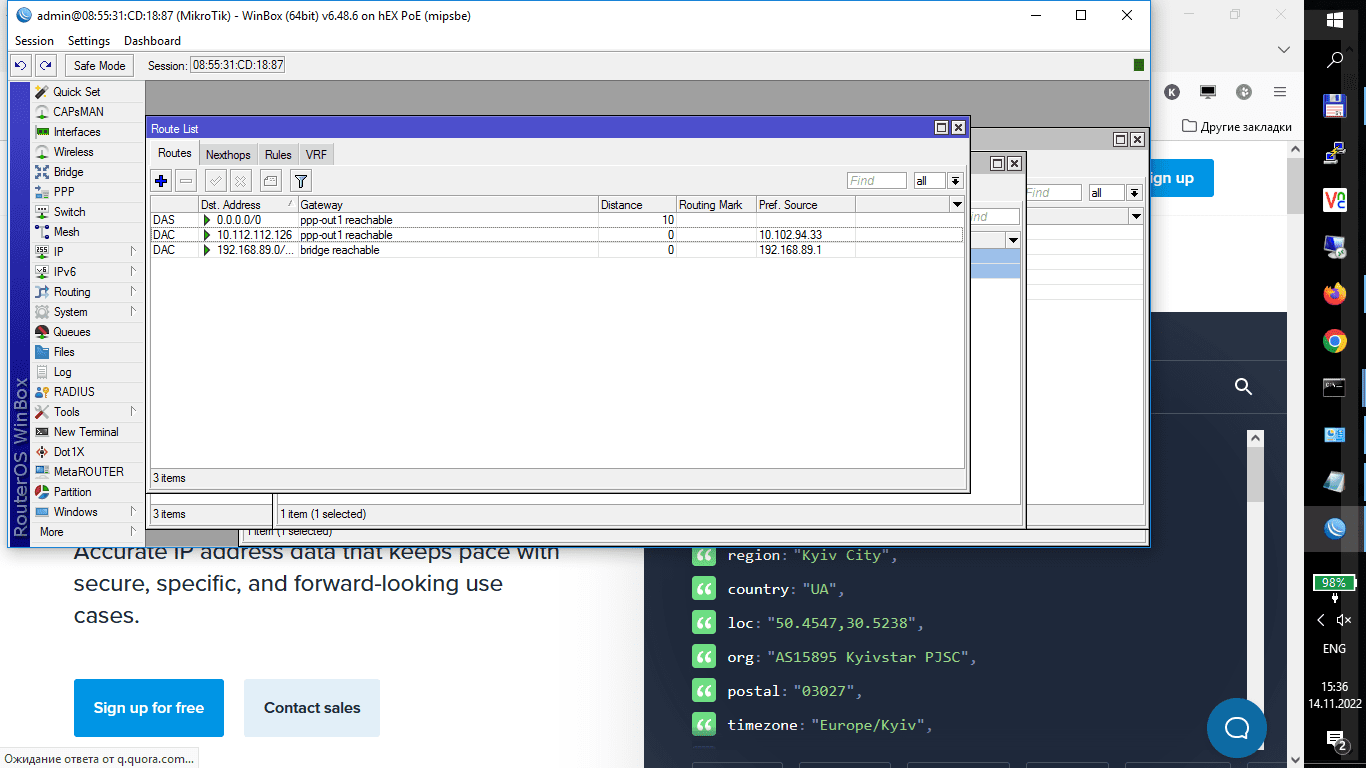Open the Route List column chooser dropdown arrow
Screen dimensions: 1366x768
[x=956, y=205]
